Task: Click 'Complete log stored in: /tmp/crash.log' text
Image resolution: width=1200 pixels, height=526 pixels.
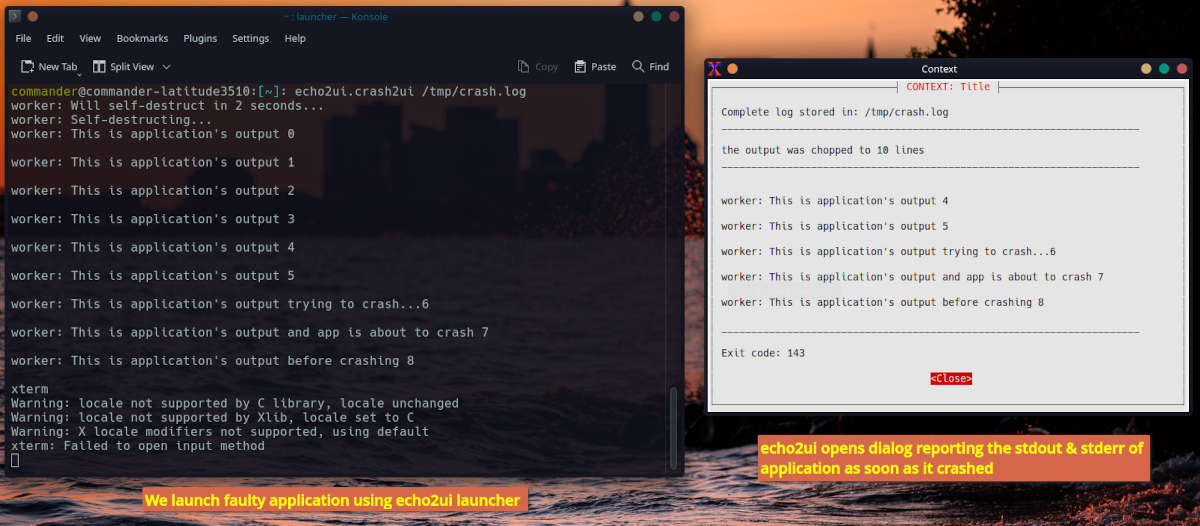Action: (835, 112)
